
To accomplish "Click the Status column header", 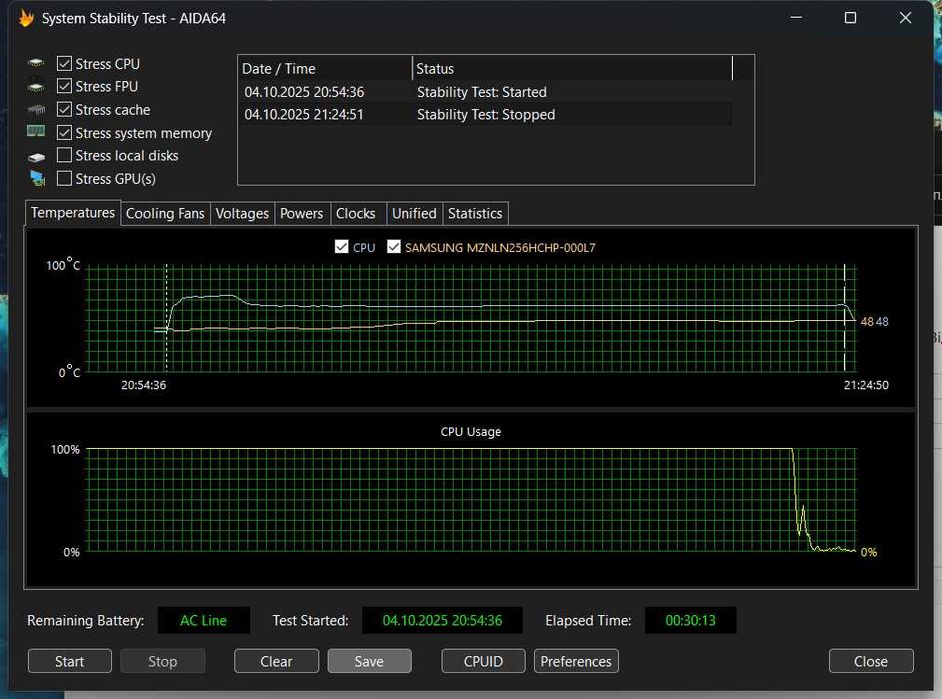I will pyautogui.click(x=573, y=68).
